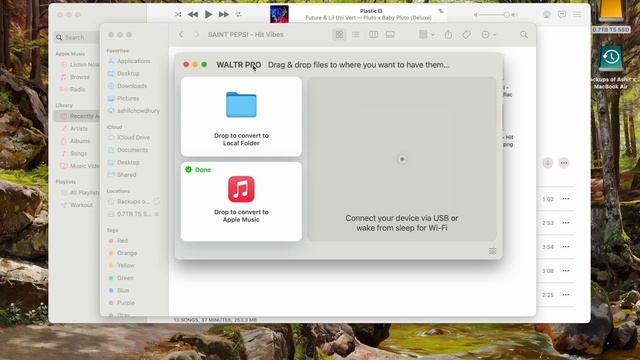
Task: Click the Music search field
Action: pyautogui.click(x=77, y=37)
